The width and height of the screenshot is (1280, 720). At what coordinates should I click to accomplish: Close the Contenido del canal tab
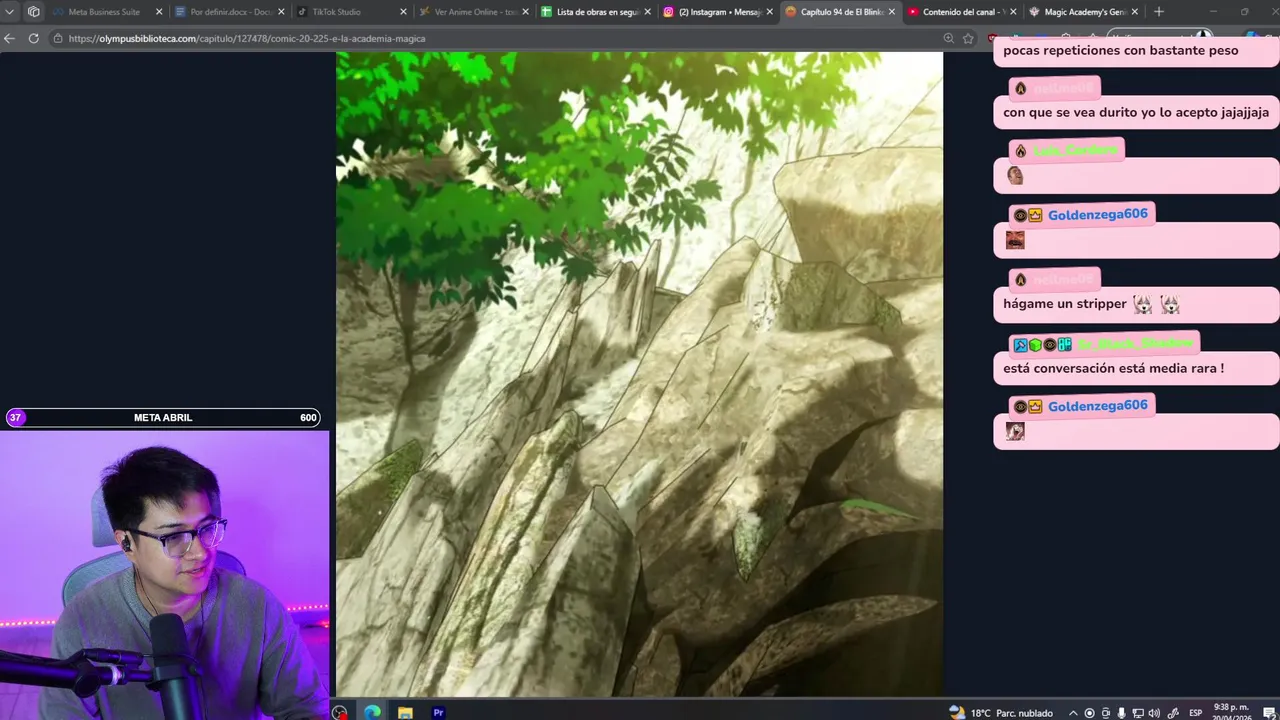[x=1014, y=12]
